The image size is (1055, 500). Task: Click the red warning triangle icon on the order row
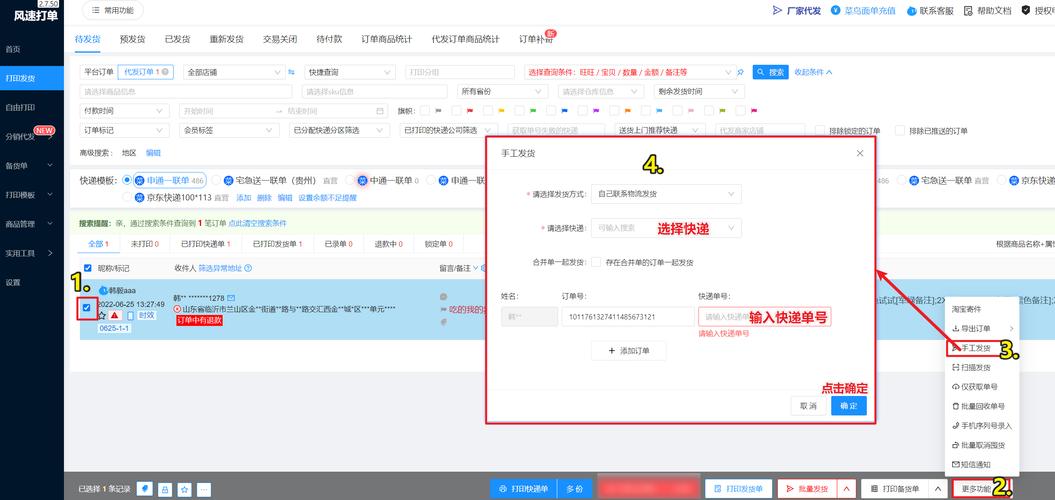click(x=115, y=315)
